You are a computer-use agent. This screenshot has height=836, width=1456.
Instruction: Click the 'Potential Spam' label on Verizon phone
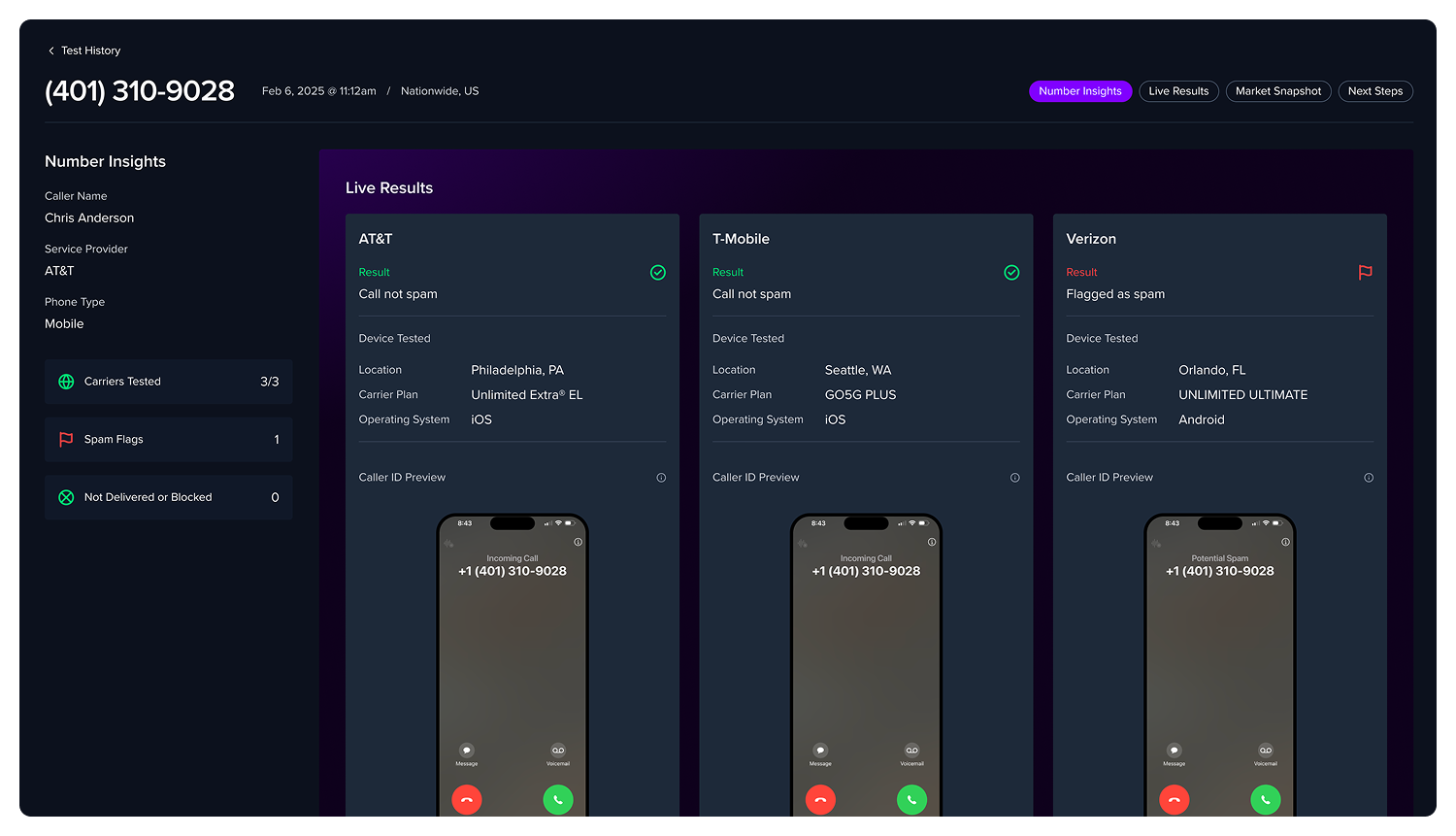(1220, 558)
